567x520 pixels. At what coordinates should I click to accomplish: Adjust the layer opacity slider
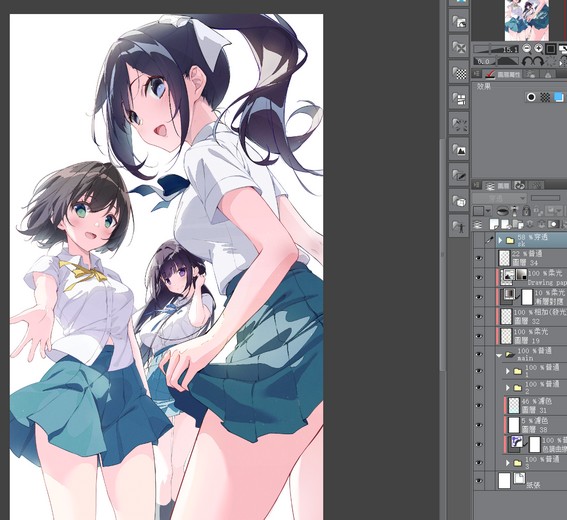(545, 198)
